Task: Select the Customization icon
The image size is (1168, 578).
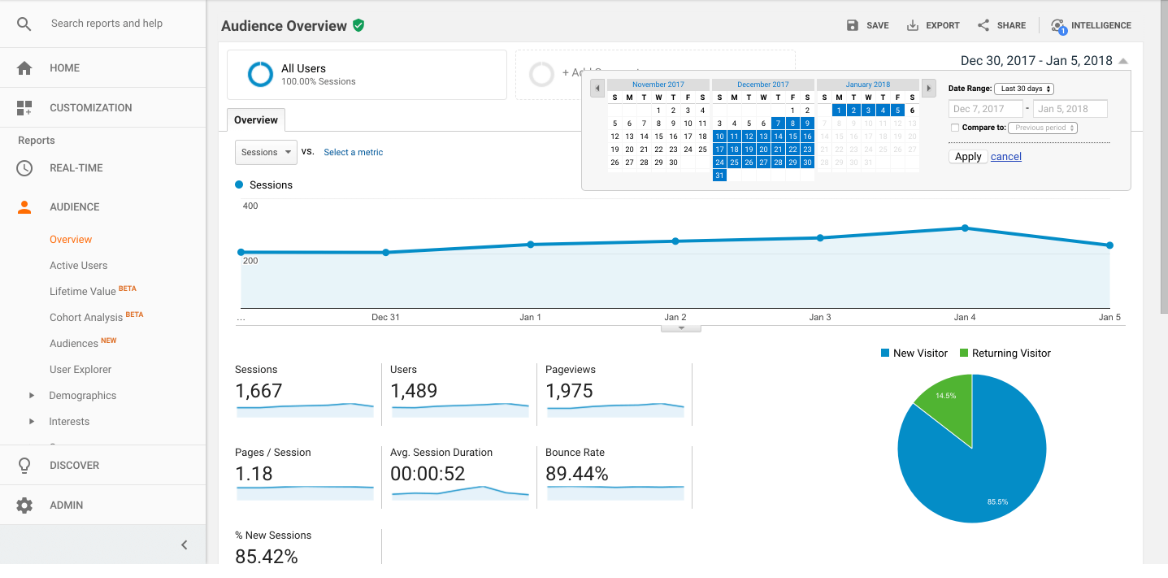Action: (22, 107)
